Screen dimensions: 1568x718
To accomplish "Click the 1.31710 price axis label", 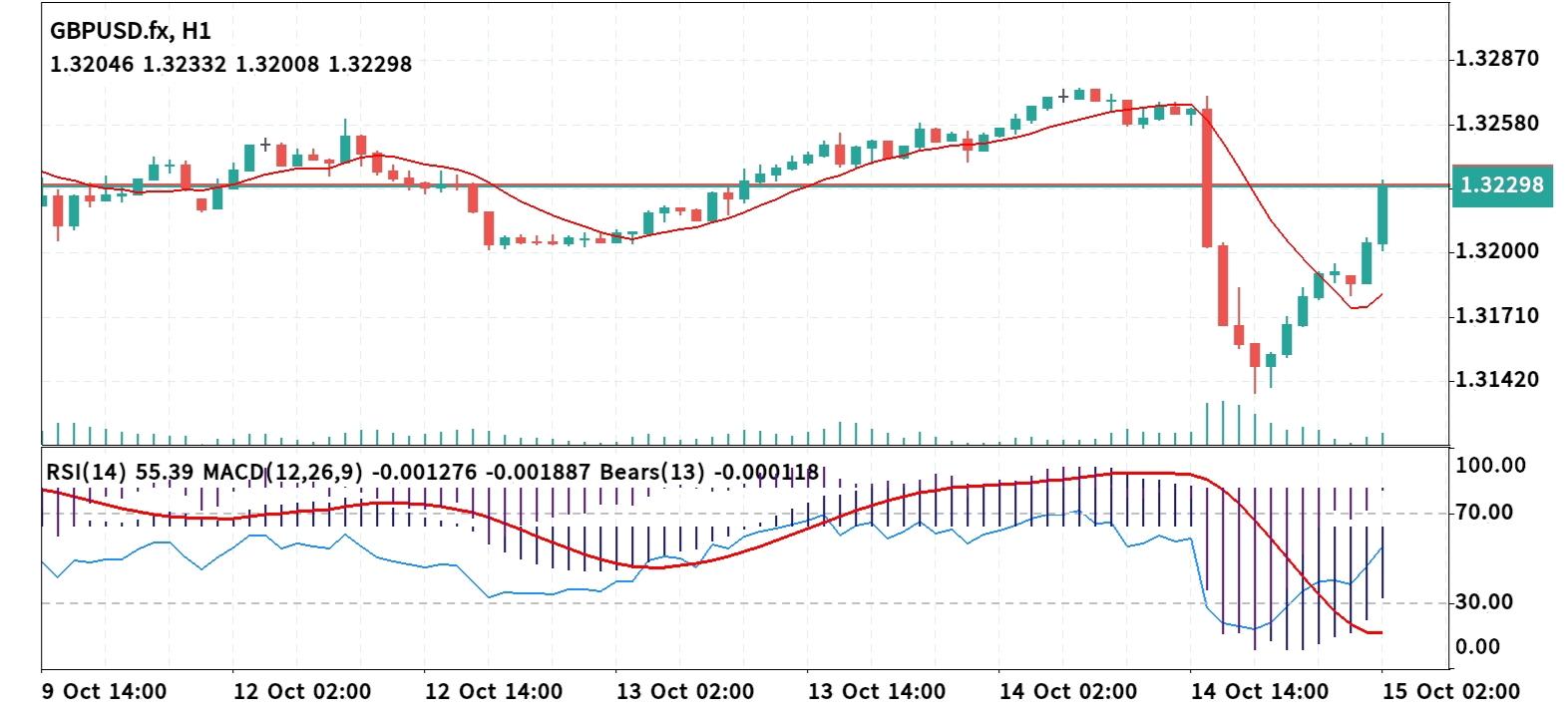I will [1497, 316].
